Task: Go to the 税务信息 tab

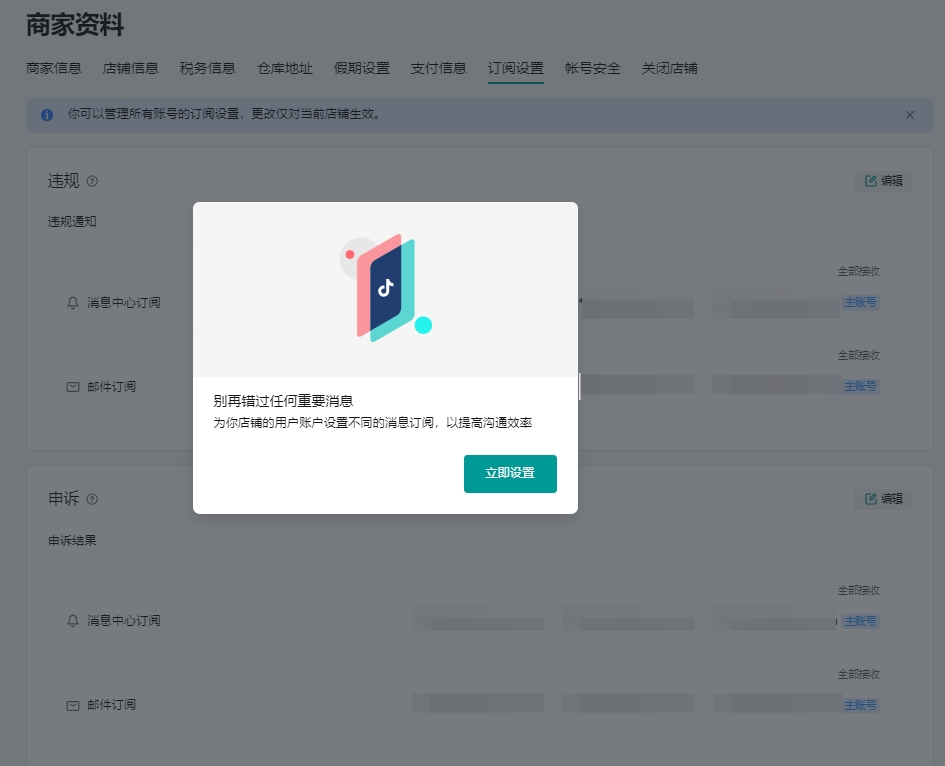Action: 208,69
